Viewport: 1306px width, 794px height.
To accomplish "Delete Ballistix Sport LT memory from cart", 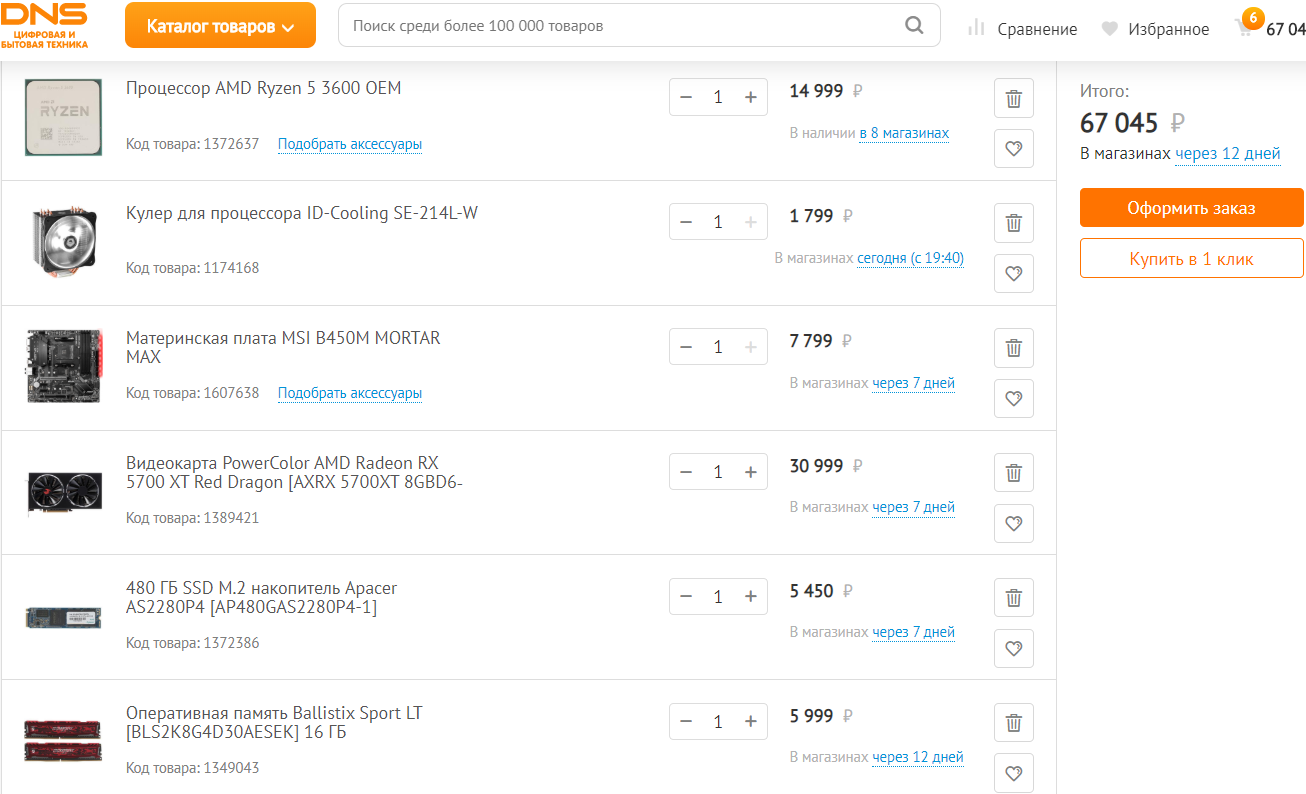I will pos(1014,723).
